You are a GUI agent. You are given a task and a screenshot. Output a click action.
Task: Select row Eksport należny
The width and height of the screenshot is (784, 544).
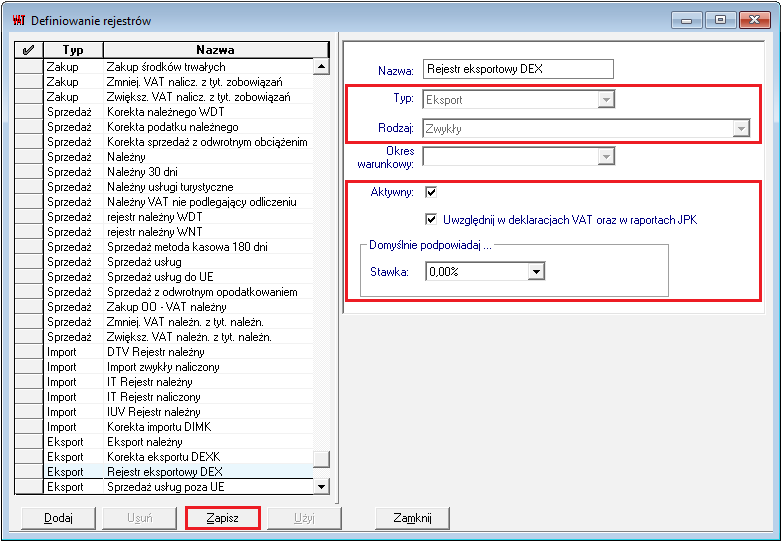coord(164,442)
